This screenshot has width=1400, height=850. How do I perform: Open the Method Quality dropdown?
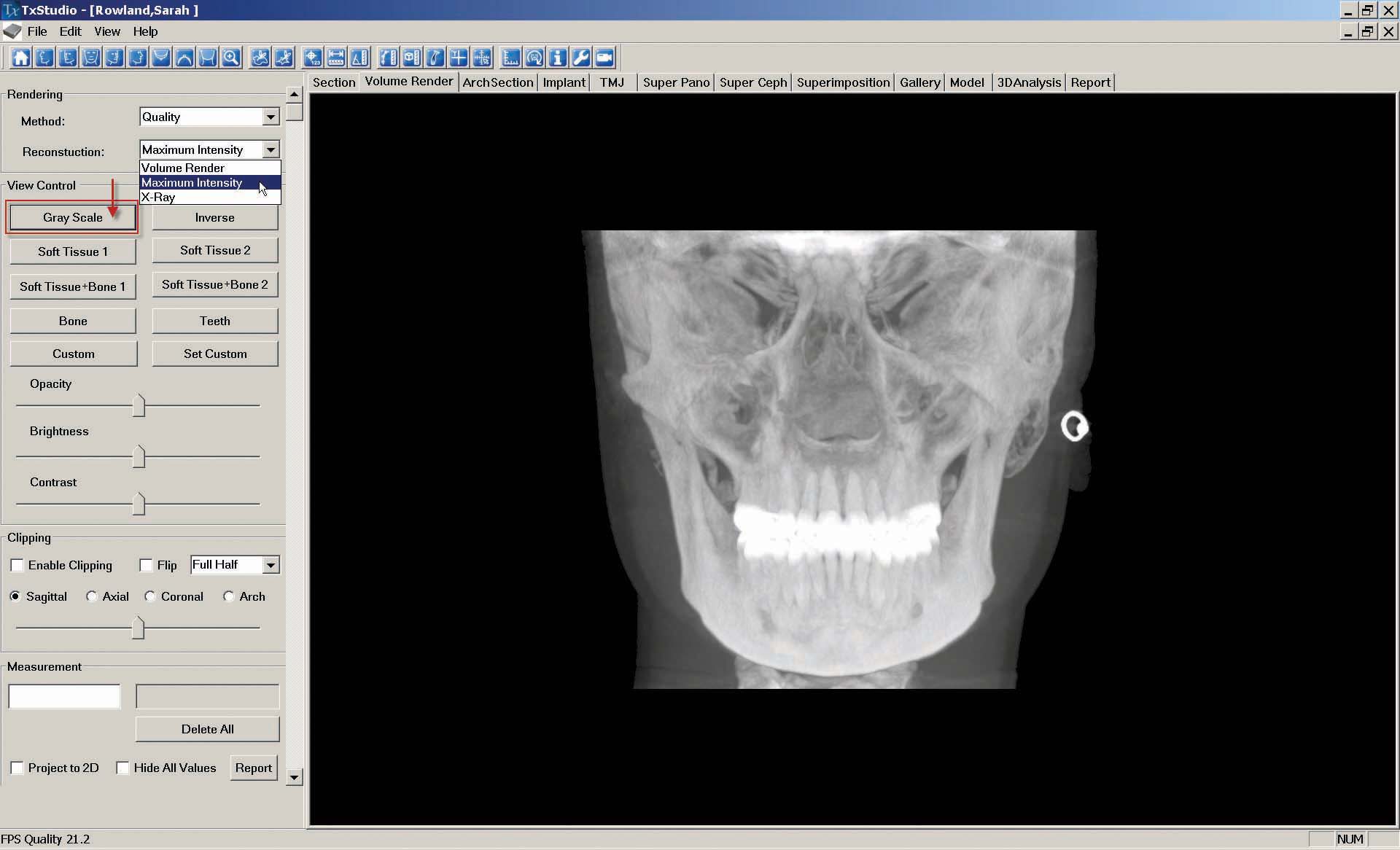pos(271,117)
